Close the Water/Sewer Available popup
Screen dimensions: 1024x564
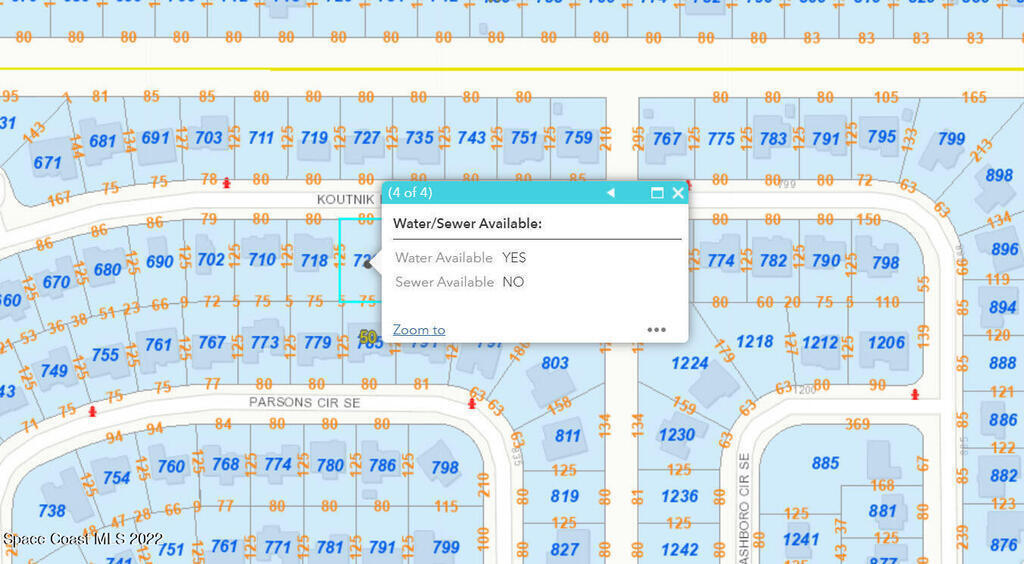[x=678, y=193]
